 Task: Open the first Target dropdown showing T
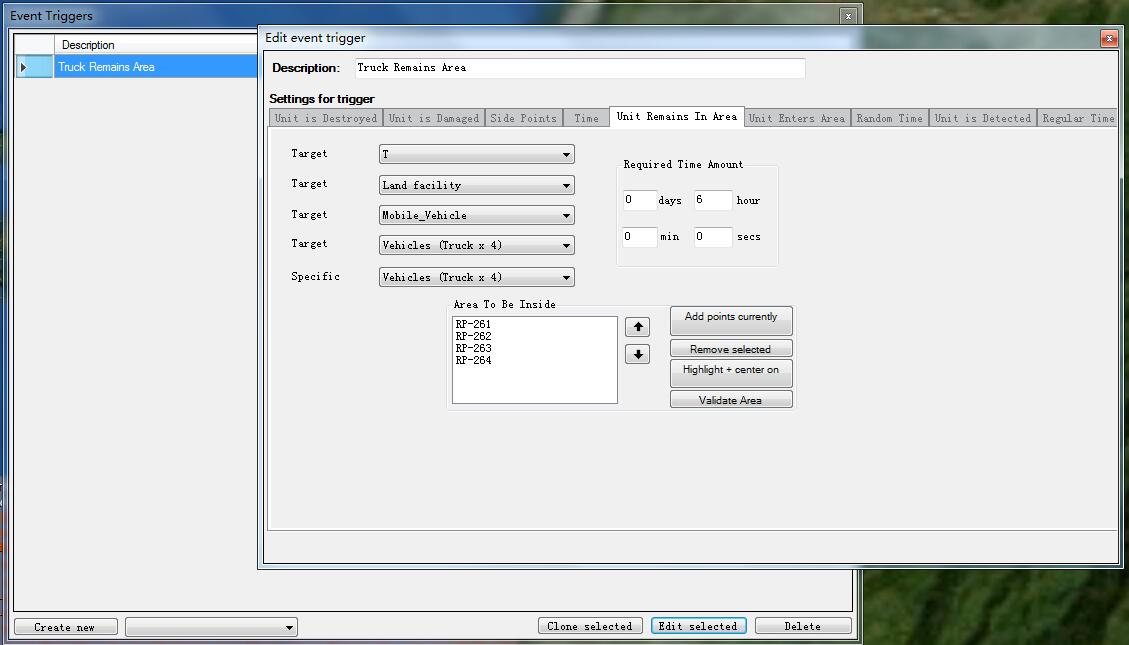point(477,154)
